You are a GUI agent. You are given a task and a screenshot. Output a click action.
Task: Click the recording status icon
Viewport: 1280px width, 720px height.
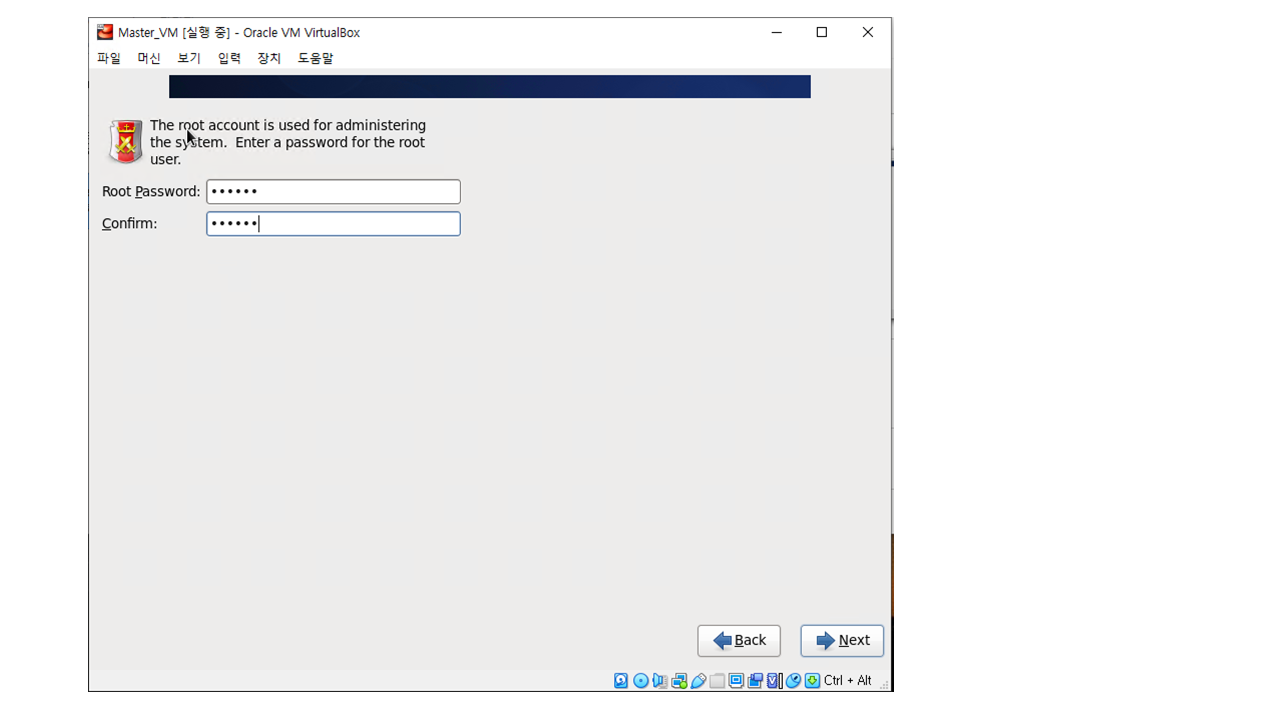coord(755,681)
